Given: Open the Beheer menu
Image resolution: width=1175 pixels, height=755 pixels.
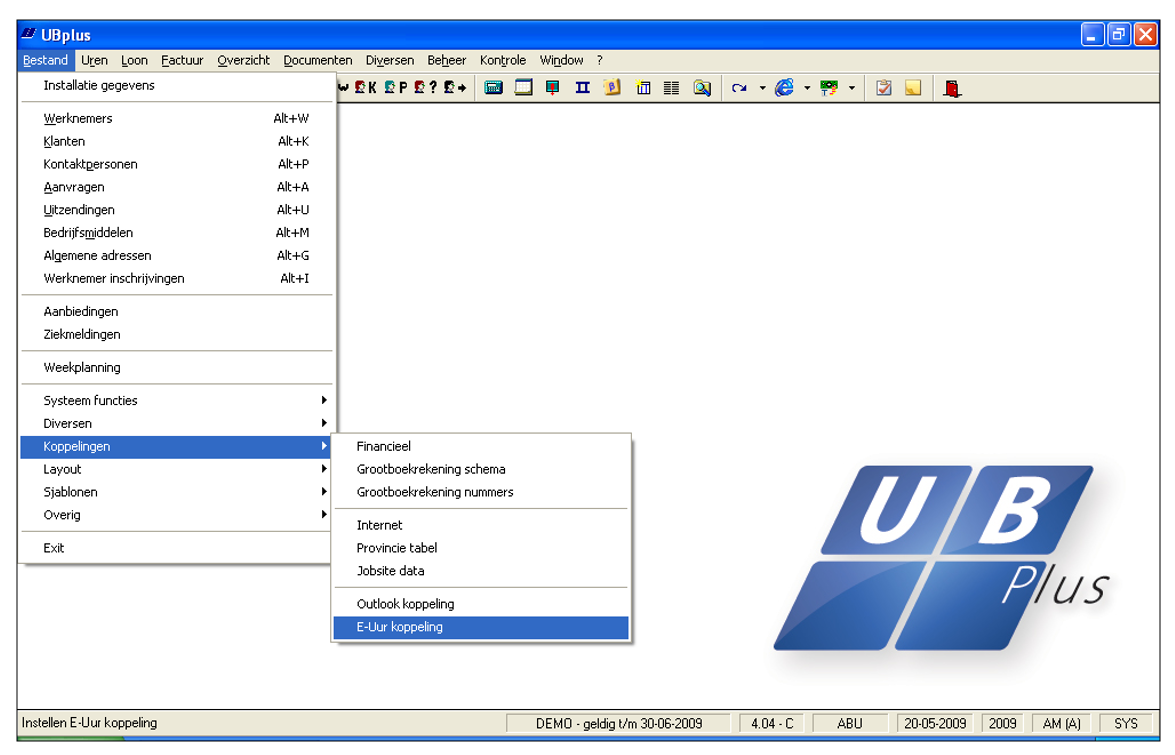Looking at the screenshot, I should [447, 60].
